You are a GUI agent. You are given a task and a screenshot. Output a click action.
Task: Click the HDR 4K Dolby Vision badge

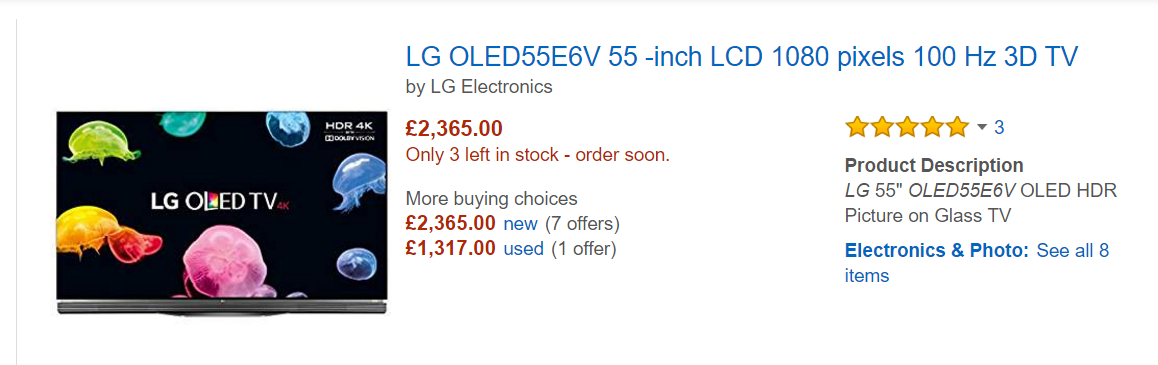(349, 128)
